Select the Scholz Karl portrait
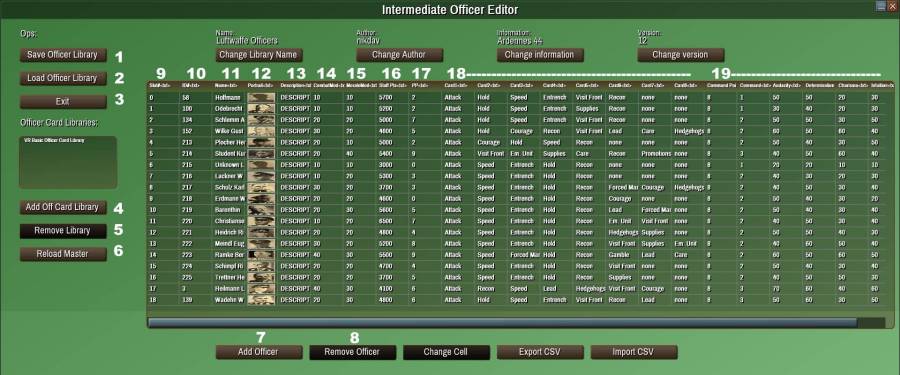The height and width of the screenshot is (375, 900). click(261, 187)
